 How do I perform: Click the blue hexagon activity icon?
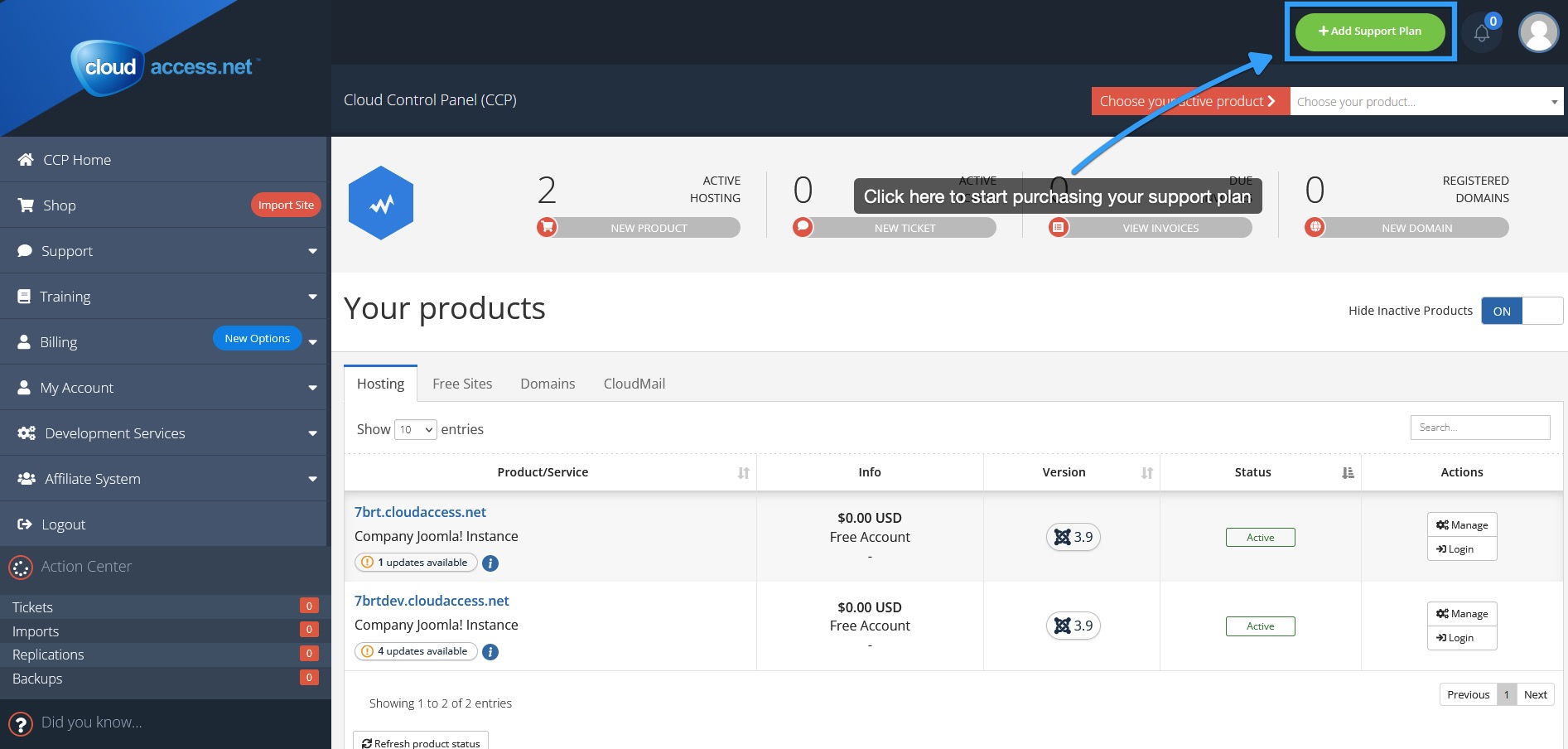click(381, 203)
